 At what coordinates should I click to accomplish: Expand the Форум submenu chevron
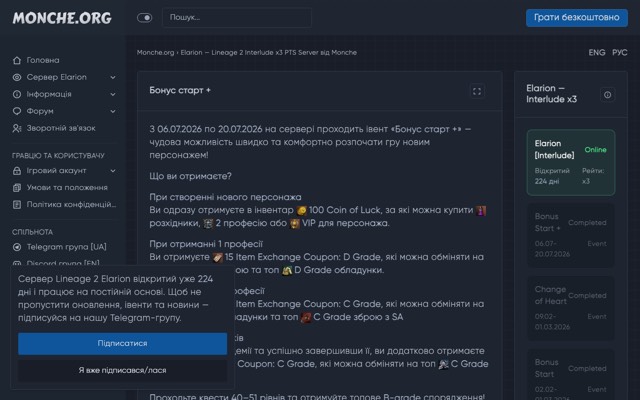click(113, 111)
